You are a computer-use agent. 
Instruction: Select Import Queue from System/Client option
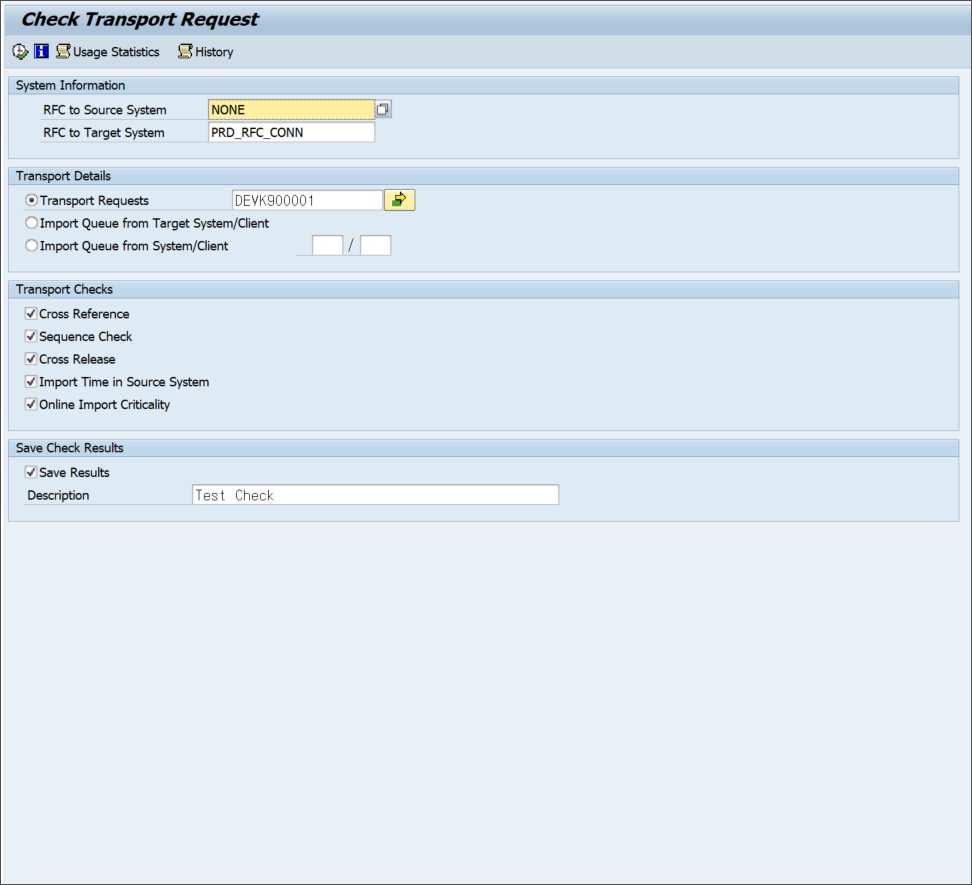coord(32,246)
